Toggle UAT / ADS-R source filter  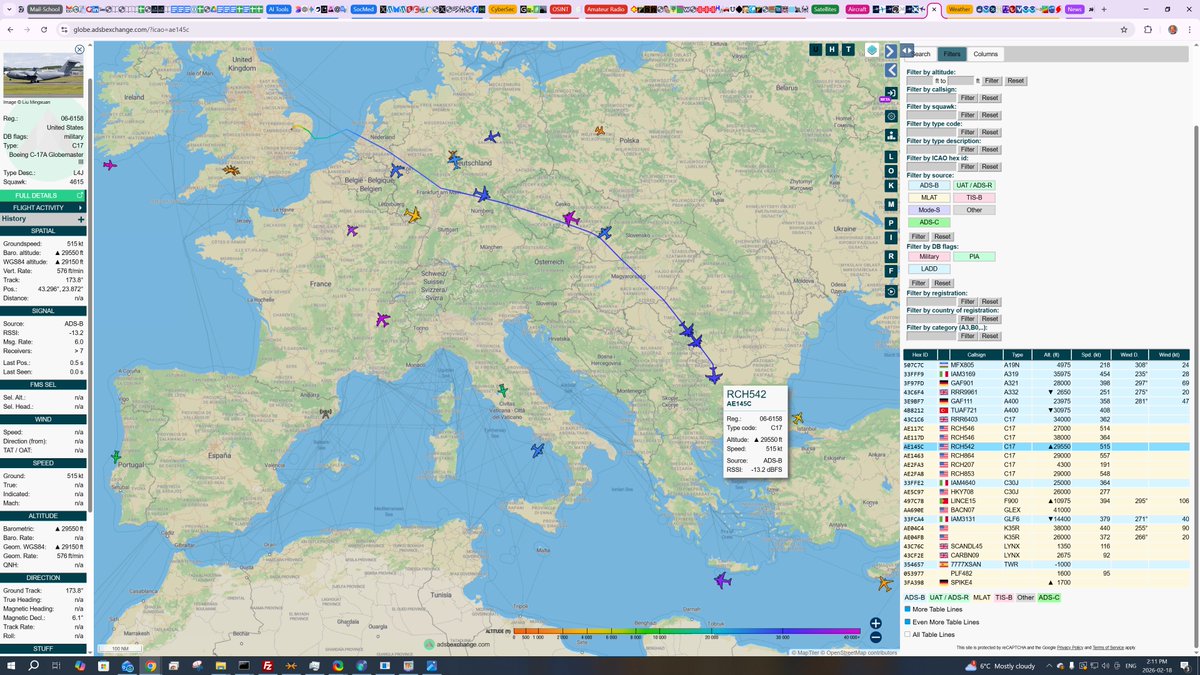pyautogui.click(x=975, y=185)
